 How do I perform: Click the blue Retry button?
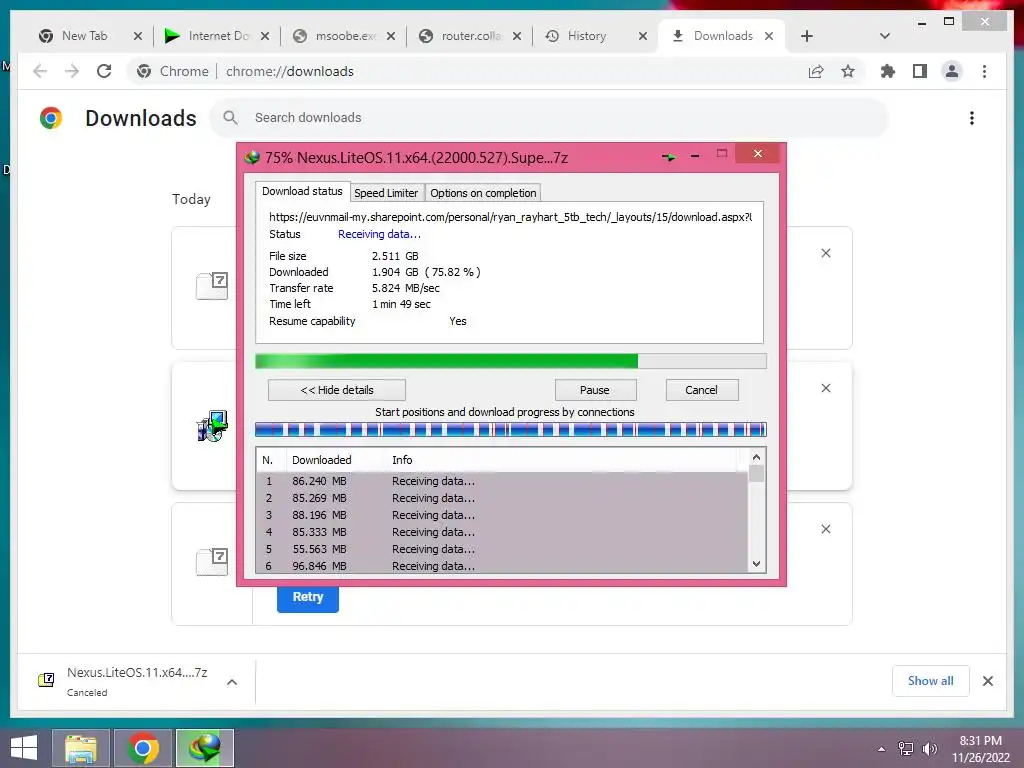click(308, 597)
